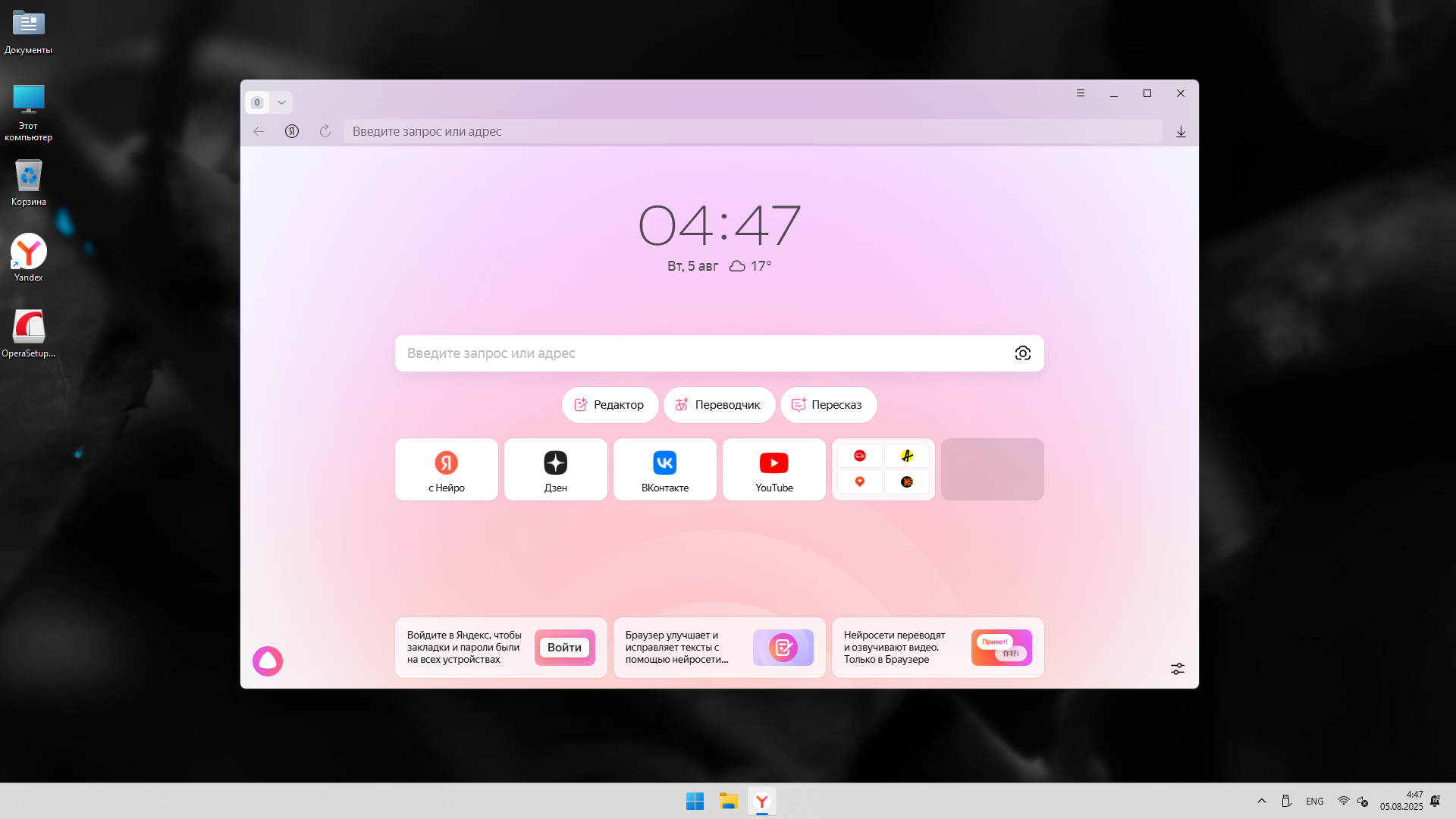Open the VKontakte tile
Viewport: 1456px width, 819px height.
(x=665, y=469)
